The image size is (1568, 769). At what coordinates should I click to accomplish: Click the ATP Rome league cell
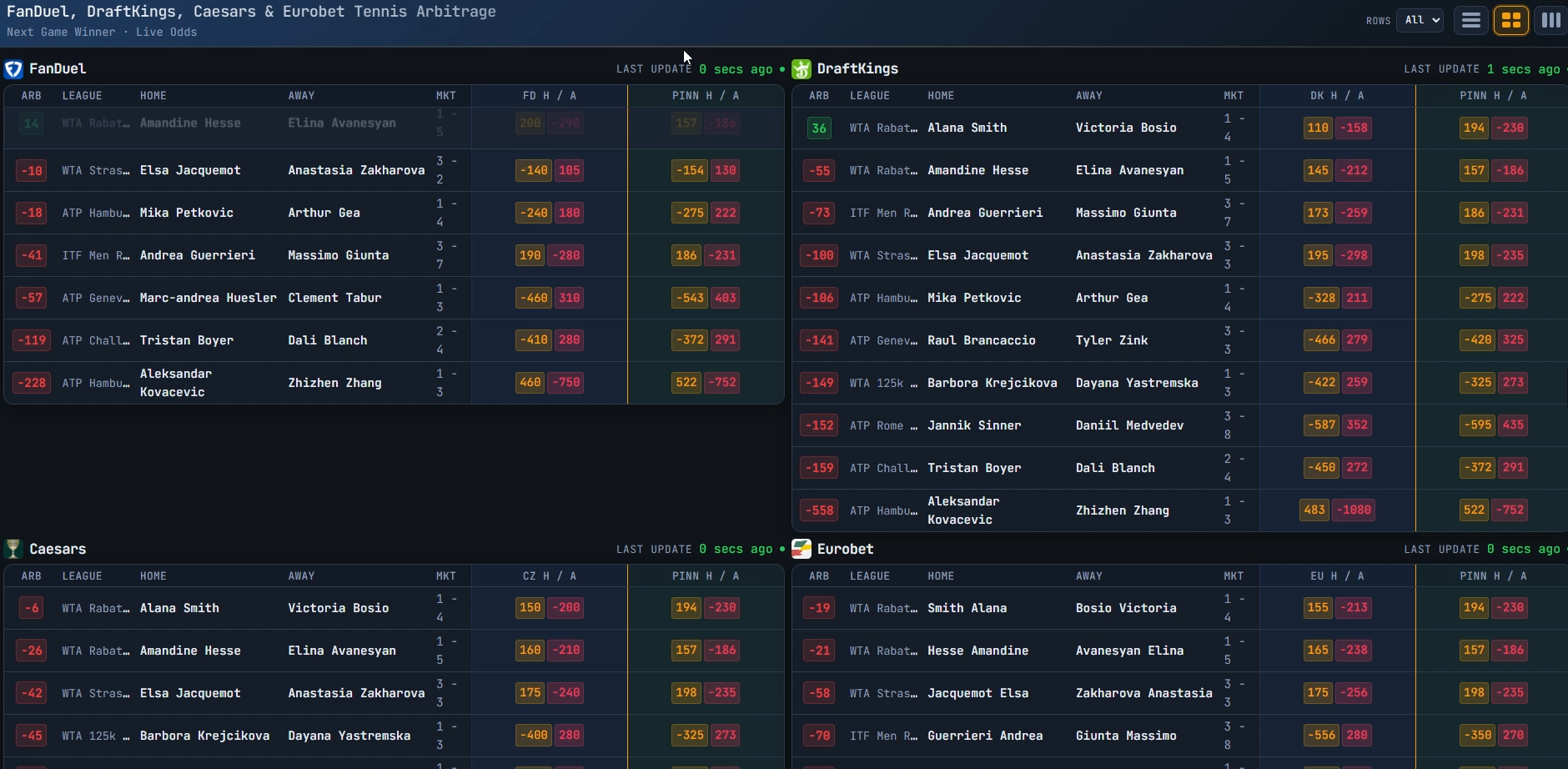[883, 425]
